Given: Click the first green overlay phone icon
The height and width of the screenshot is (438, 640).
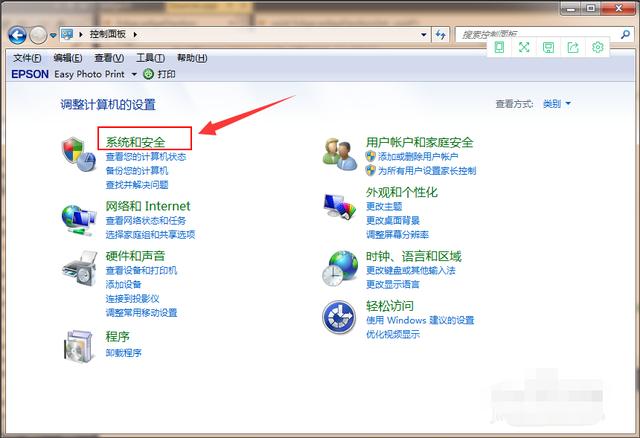Looking at the screenshot, I should (x=499, y=47).
